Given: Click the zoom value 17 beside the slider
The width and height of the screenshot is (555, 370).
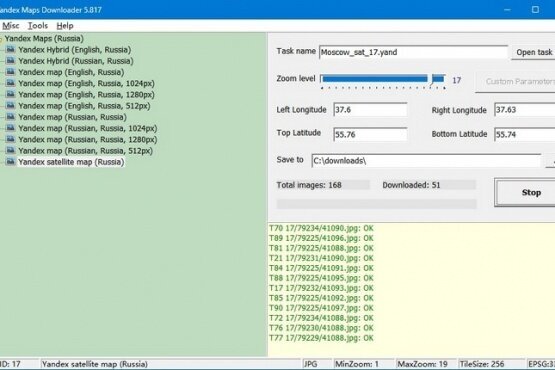Looking at the screenshot, I should point(457,80).
